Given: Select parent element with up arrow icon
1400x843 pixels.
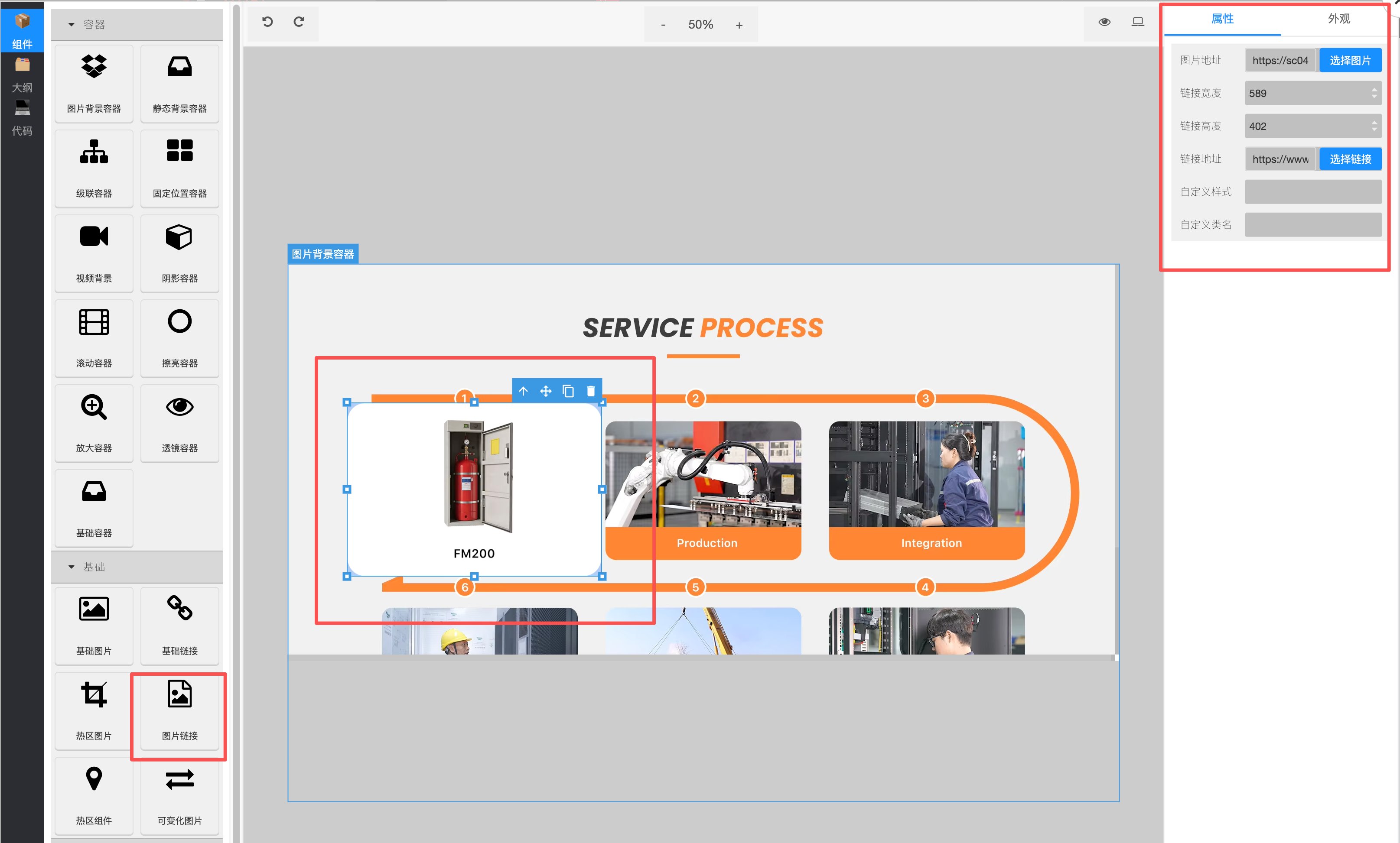Looking at the screenshot, I should (523, 391).
